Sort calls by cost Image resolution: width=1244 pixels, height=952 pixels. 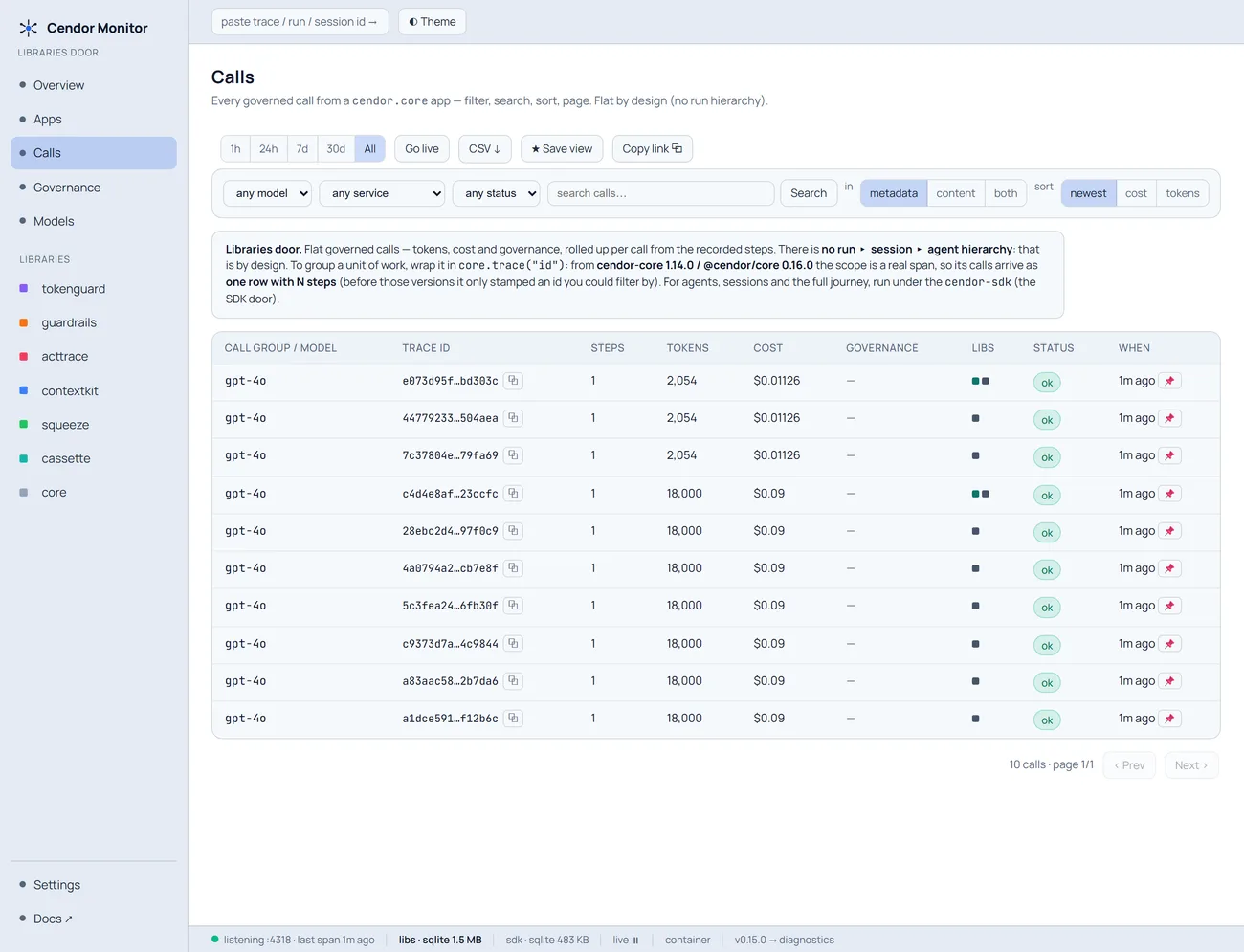(x=1136, y=193)
